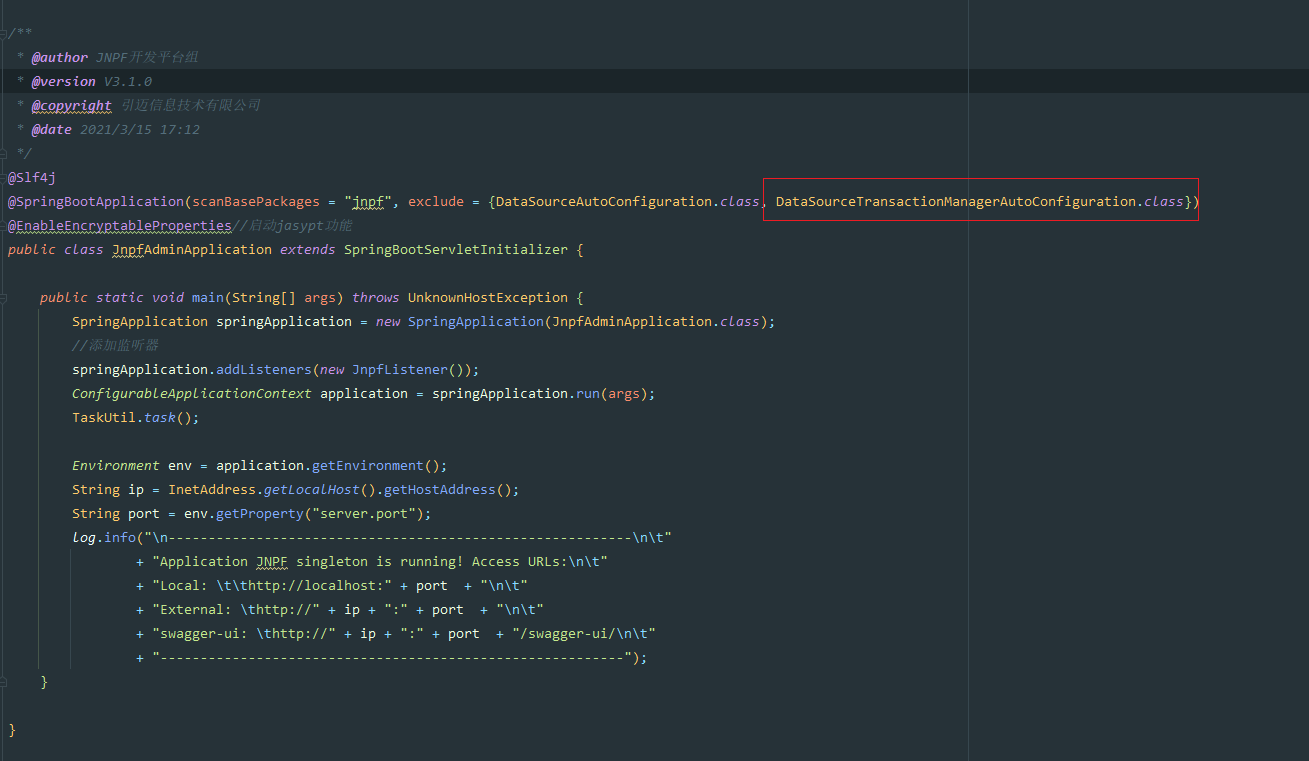Click DataSourceTransactionManagerAutoConfiguration in the red box
The height and width of the screenshot is (761, 1309).
[956, 202]
